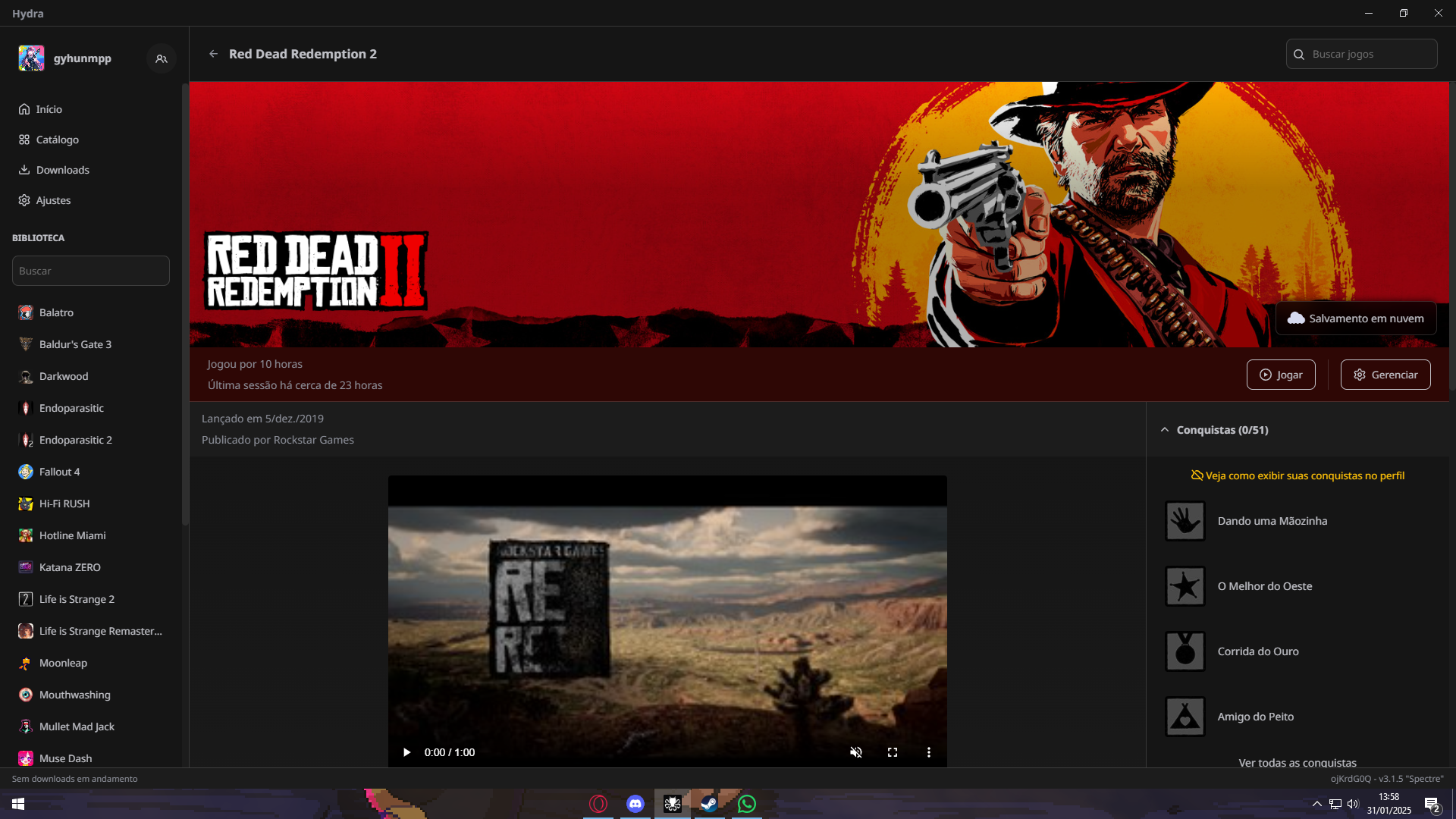The height and width of the screenshot is (819, 1456).
Task: Click the Dando uma Mãozinha achievement icon
Action: [1185, 521]
